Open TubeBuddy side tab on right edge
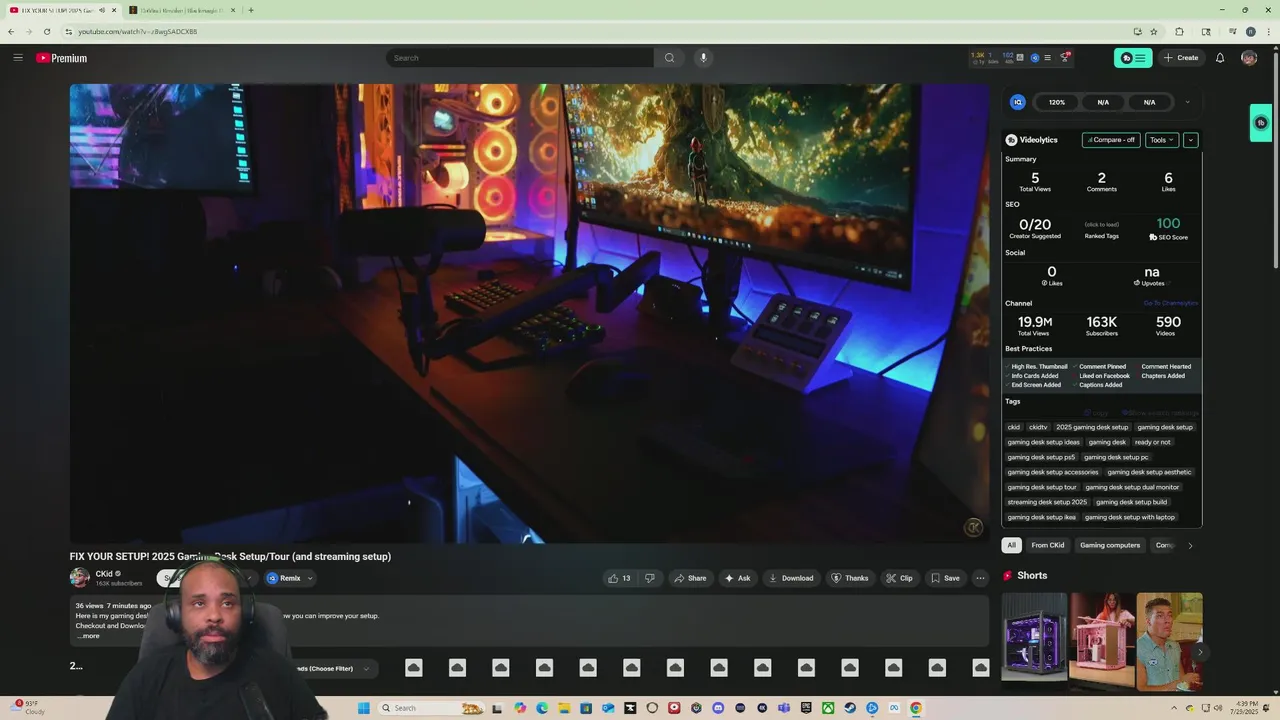 tap(1261, 123)
